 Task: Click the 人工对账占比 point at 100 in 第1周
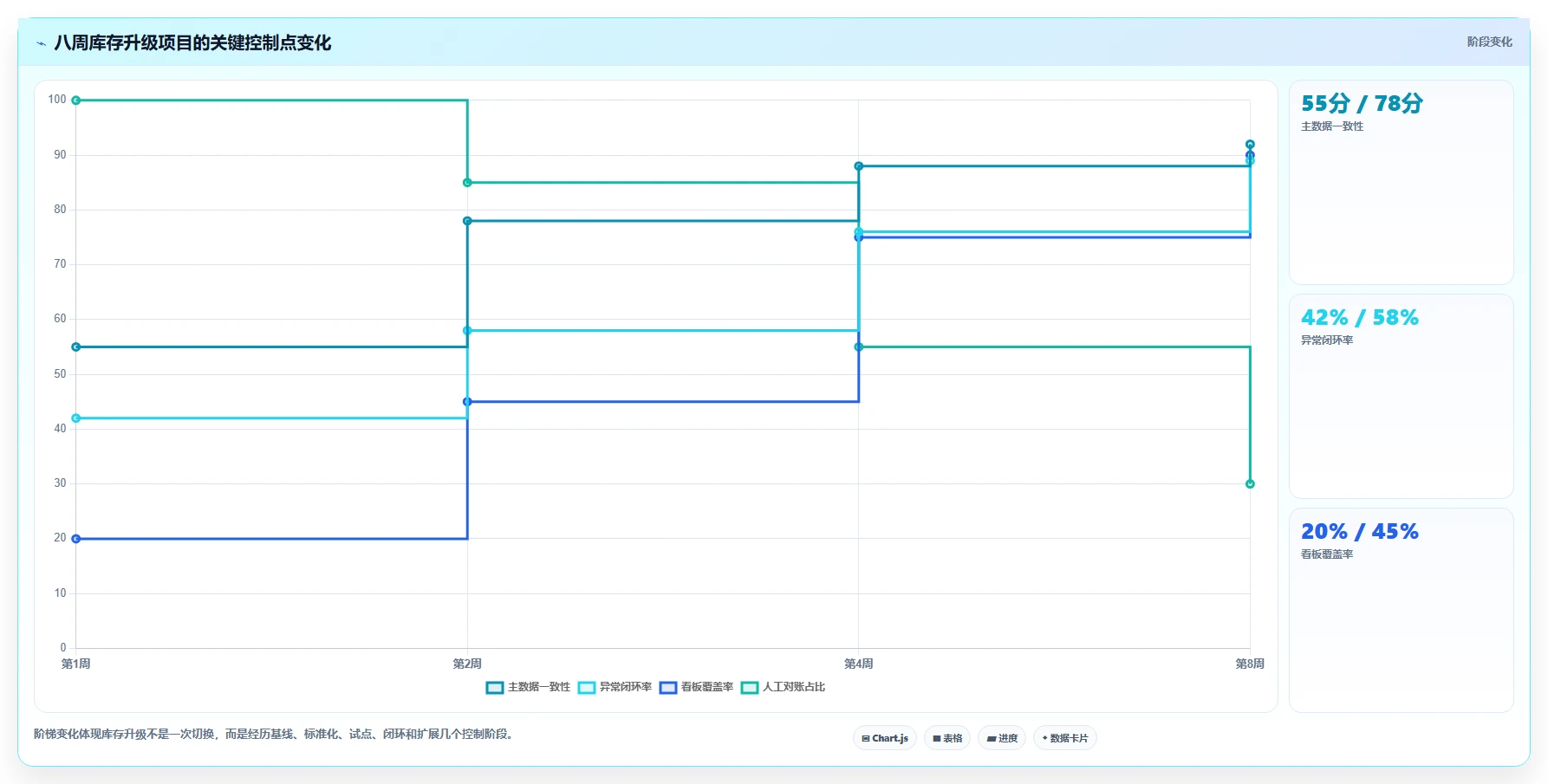coord(76,100)
